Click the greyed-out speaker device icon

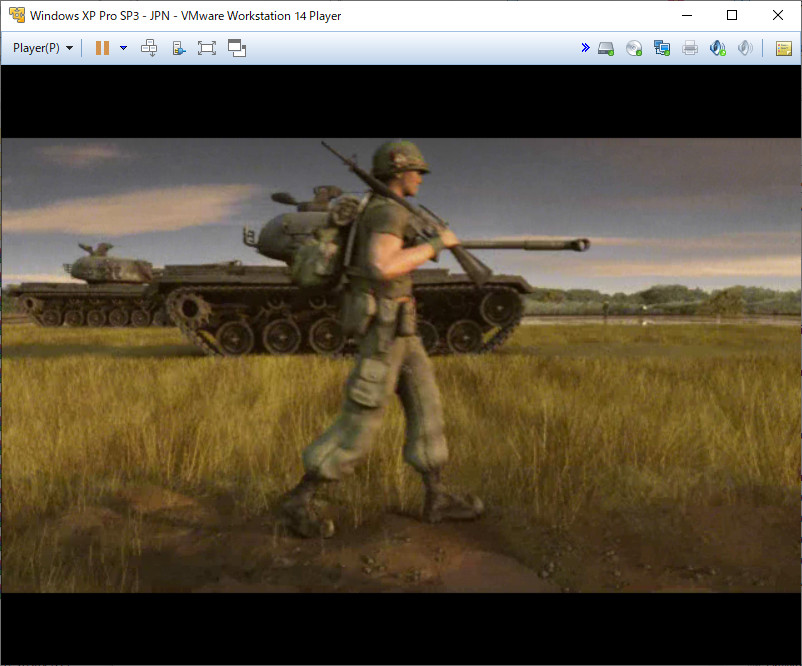tap(745, 48)
